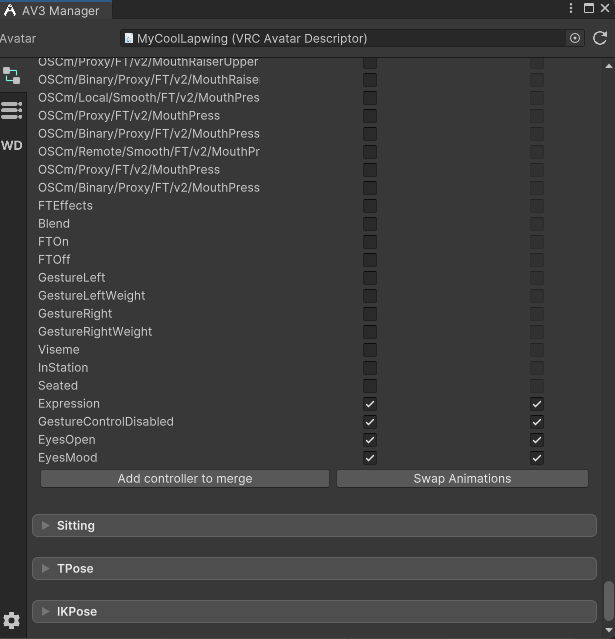Enable the first FTEffects checkbox
Image resolution: width=615 pixels, height=639 pixels.
370,206
